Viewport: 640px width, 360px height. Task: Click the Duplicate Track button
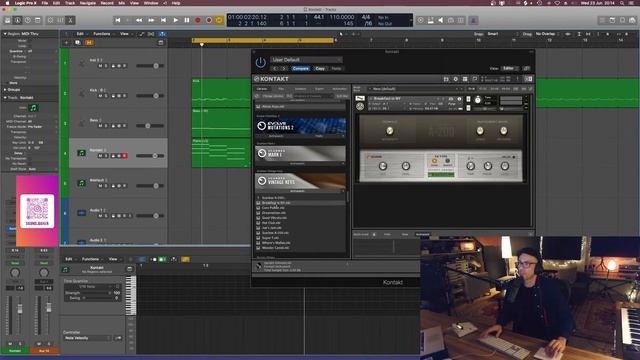[78, 42]
